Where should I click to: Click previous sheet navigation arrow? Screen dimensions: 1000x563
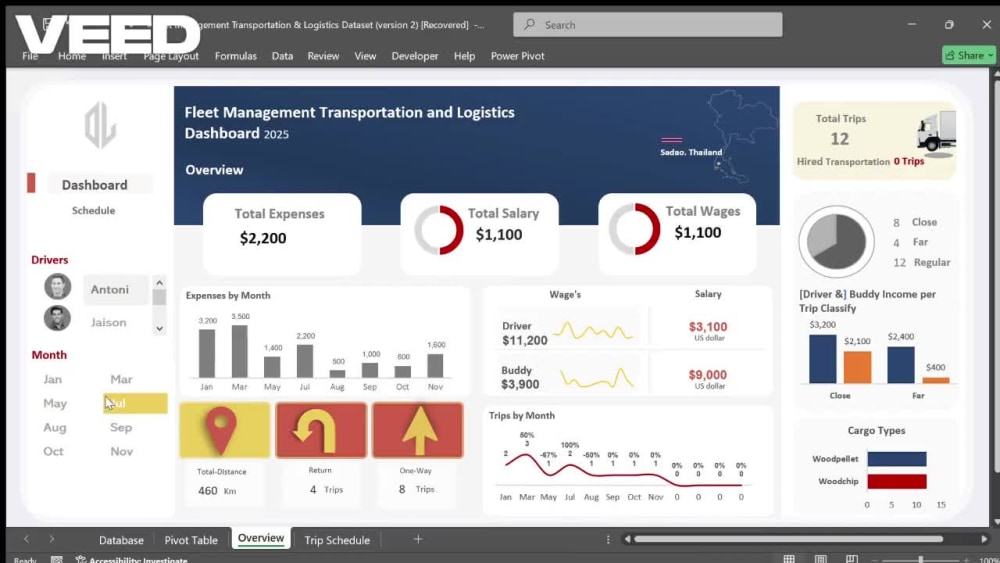pyautogui.click(x=26, y=539)
